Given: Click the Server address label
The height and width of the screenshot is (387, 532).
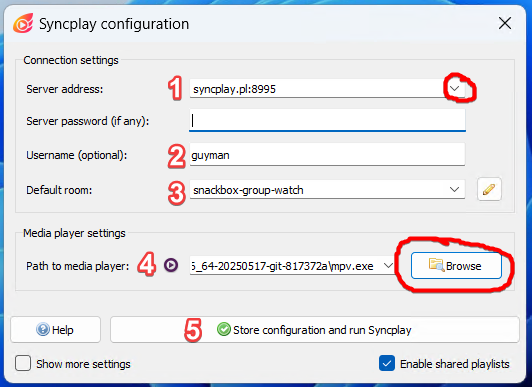Looking at the screenshot, I should [64, 89].
